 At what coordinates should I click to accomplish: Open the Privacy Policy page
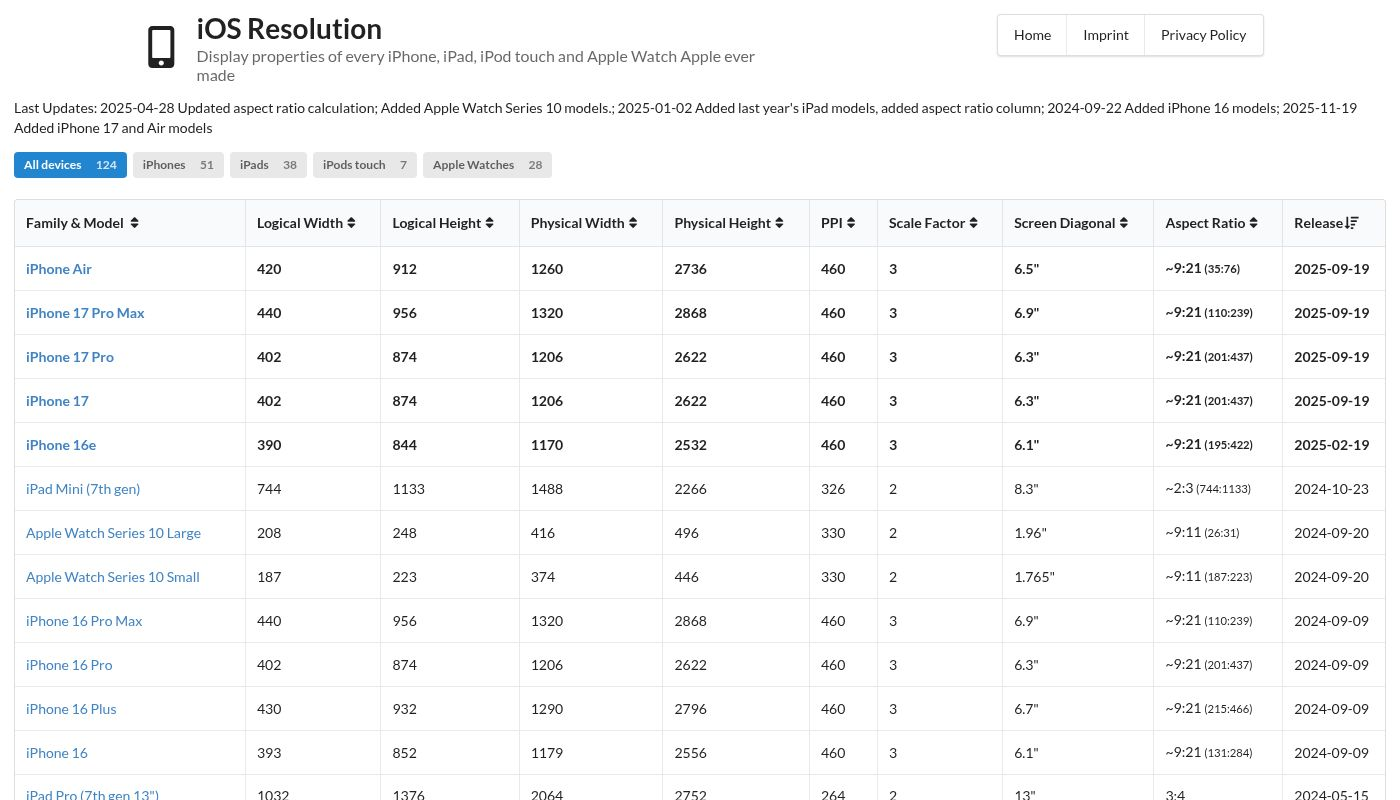[x=1203, y=35]
